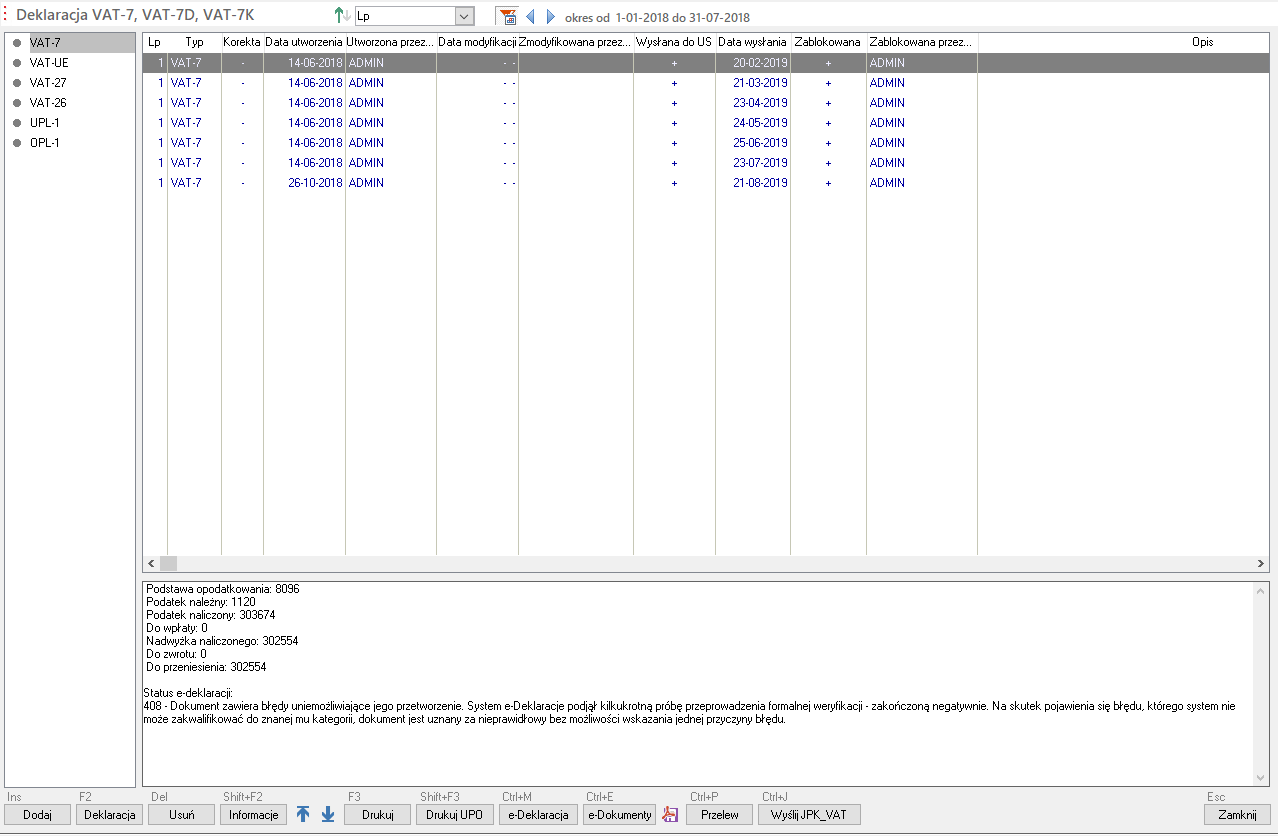Go to previous period with left arrow
The image size is (1278, 836).
[530, 17]
